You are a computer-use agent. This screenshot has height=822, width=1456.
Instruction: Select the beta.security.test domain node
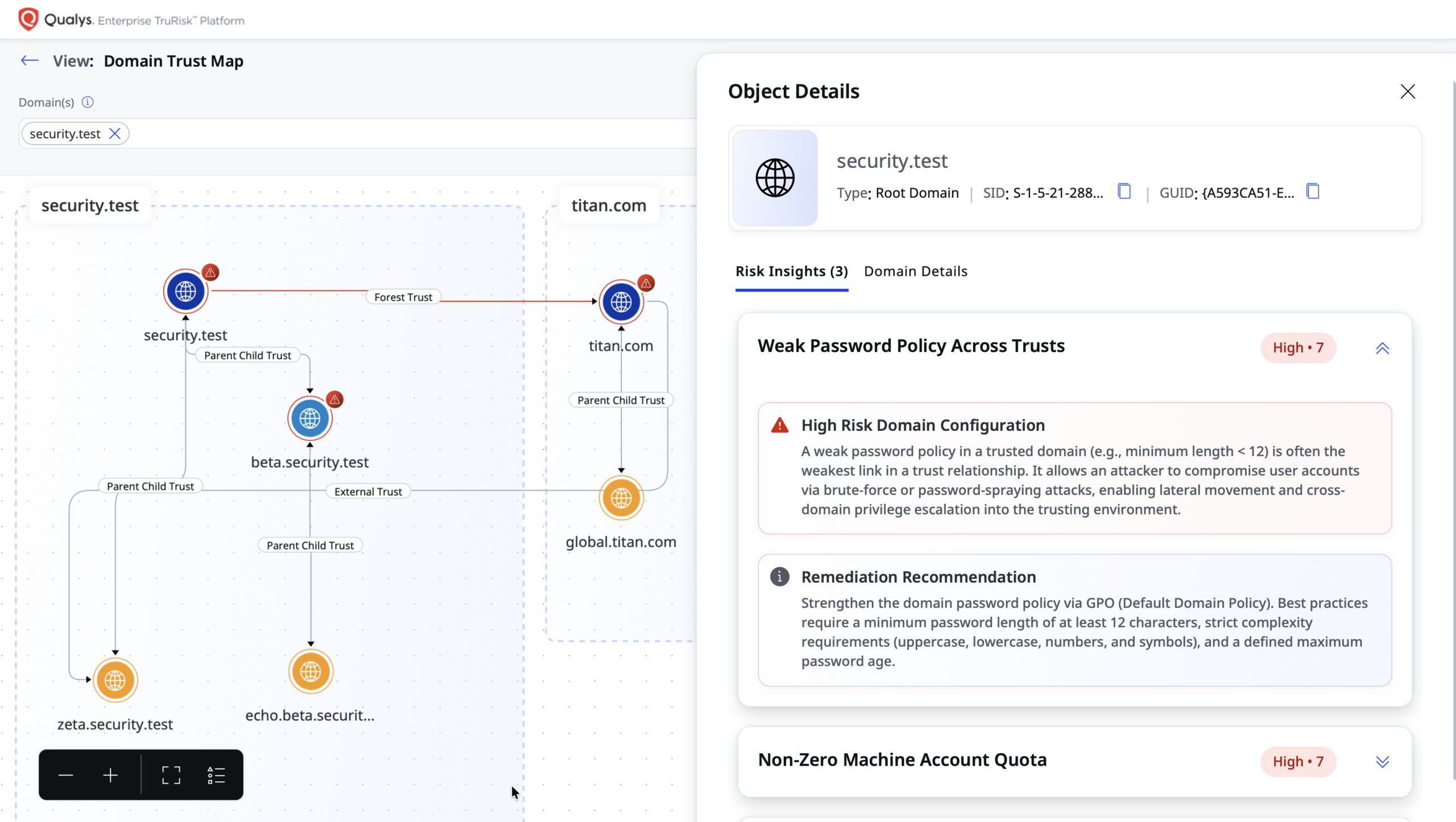click(310, 418)
